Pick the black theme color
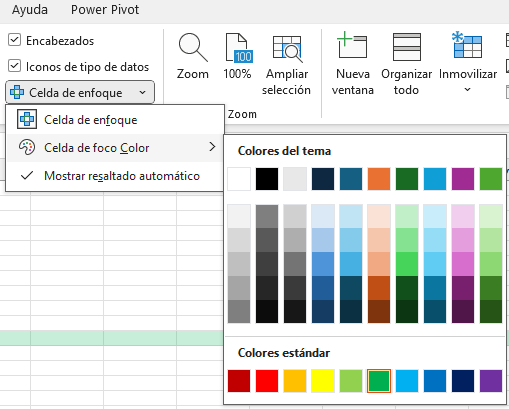 [x=267, y=179]
